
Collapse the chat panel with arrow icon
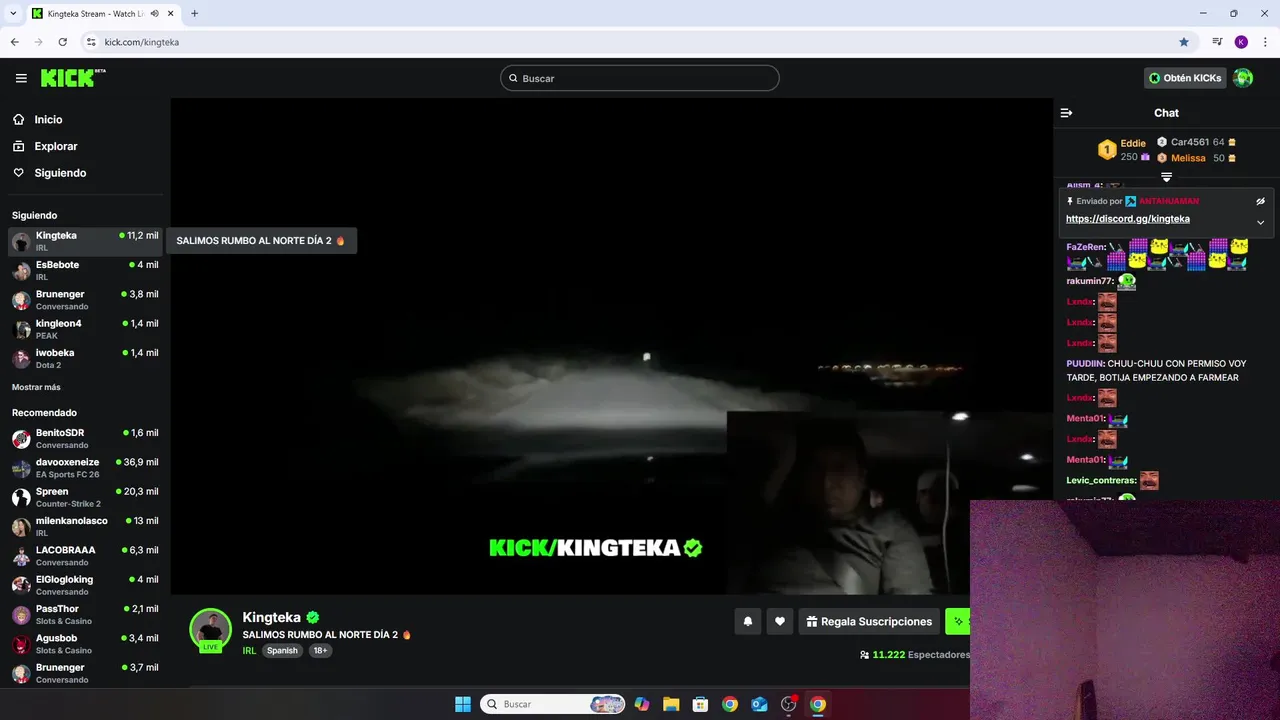pos(1066,113)
